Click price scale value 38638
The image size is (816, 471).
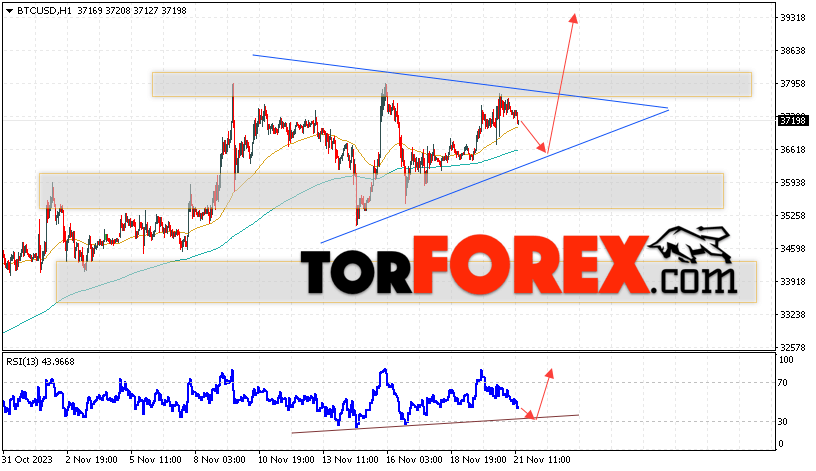coord(793,51)
